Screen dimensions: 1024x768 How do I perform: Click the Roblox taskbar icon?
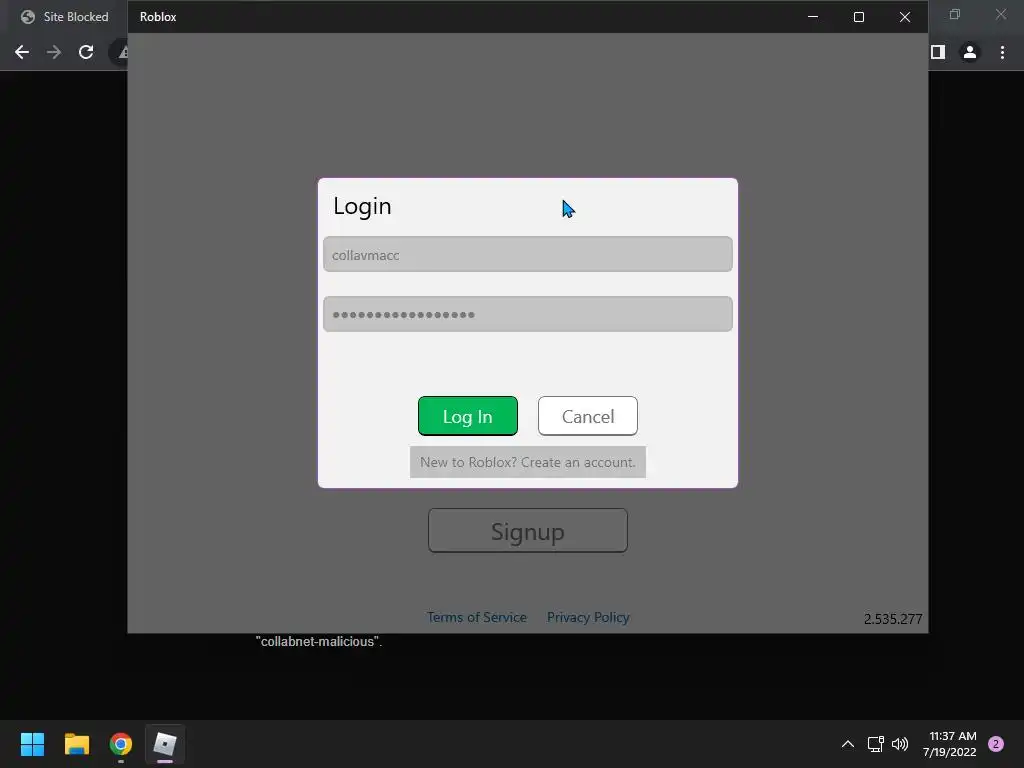(165, 744)
